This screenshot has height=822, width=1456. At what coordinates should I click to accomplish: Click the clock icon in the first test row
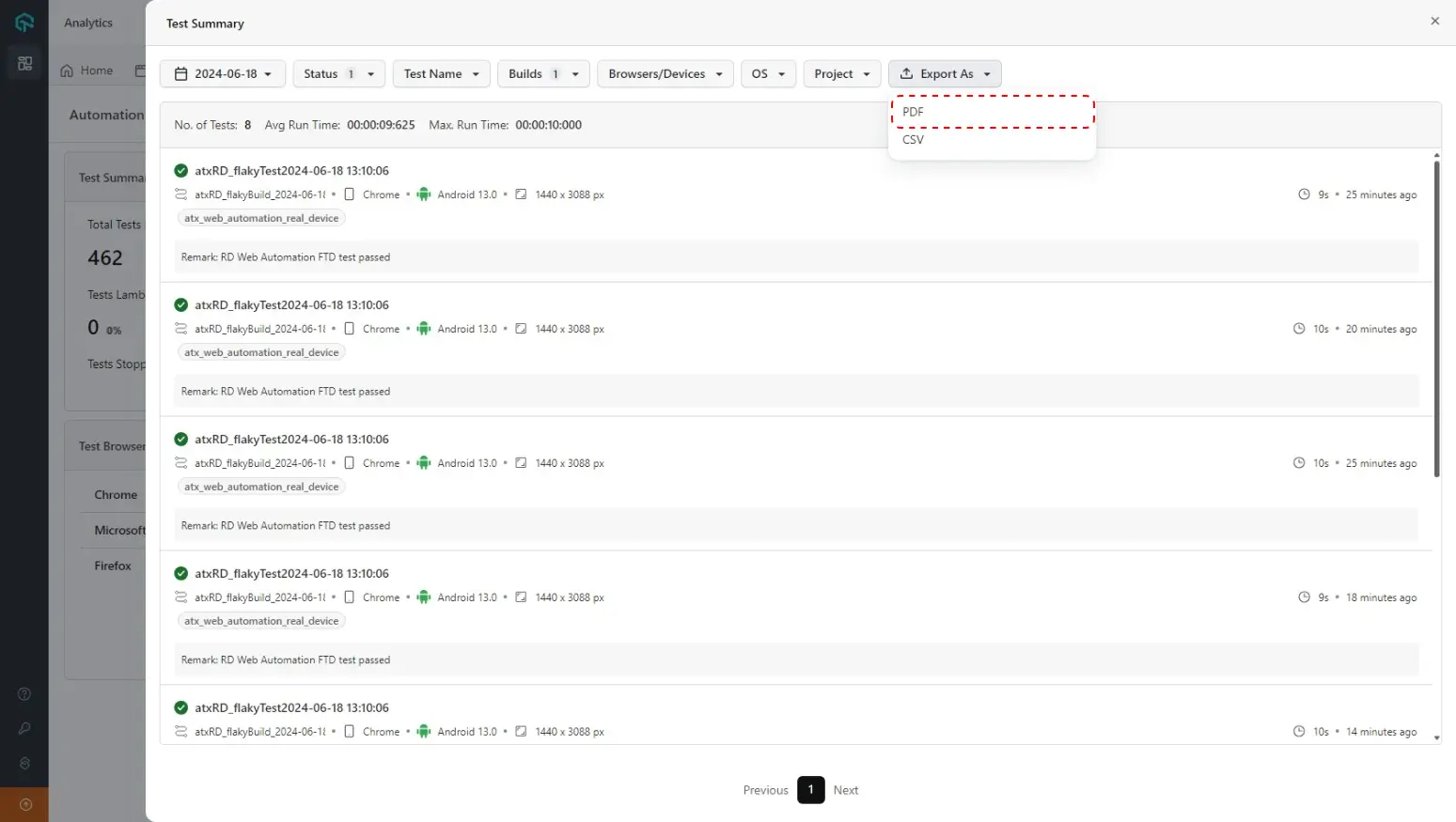pyautogui.click(x=1304, y=194)
